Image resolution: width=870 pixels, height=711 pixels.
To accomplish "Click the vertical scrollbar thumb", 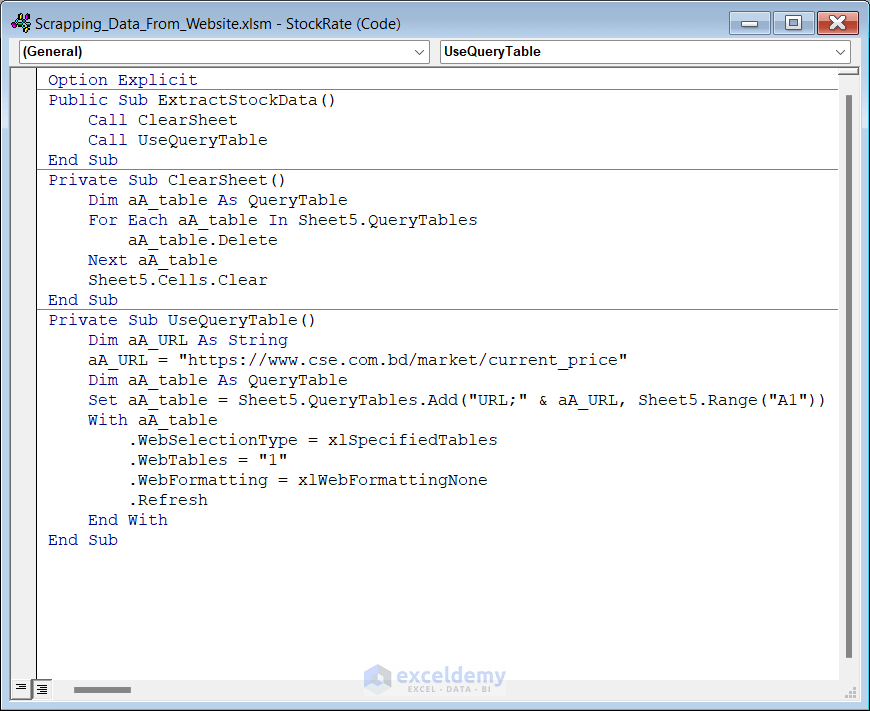I will point(848,376).
